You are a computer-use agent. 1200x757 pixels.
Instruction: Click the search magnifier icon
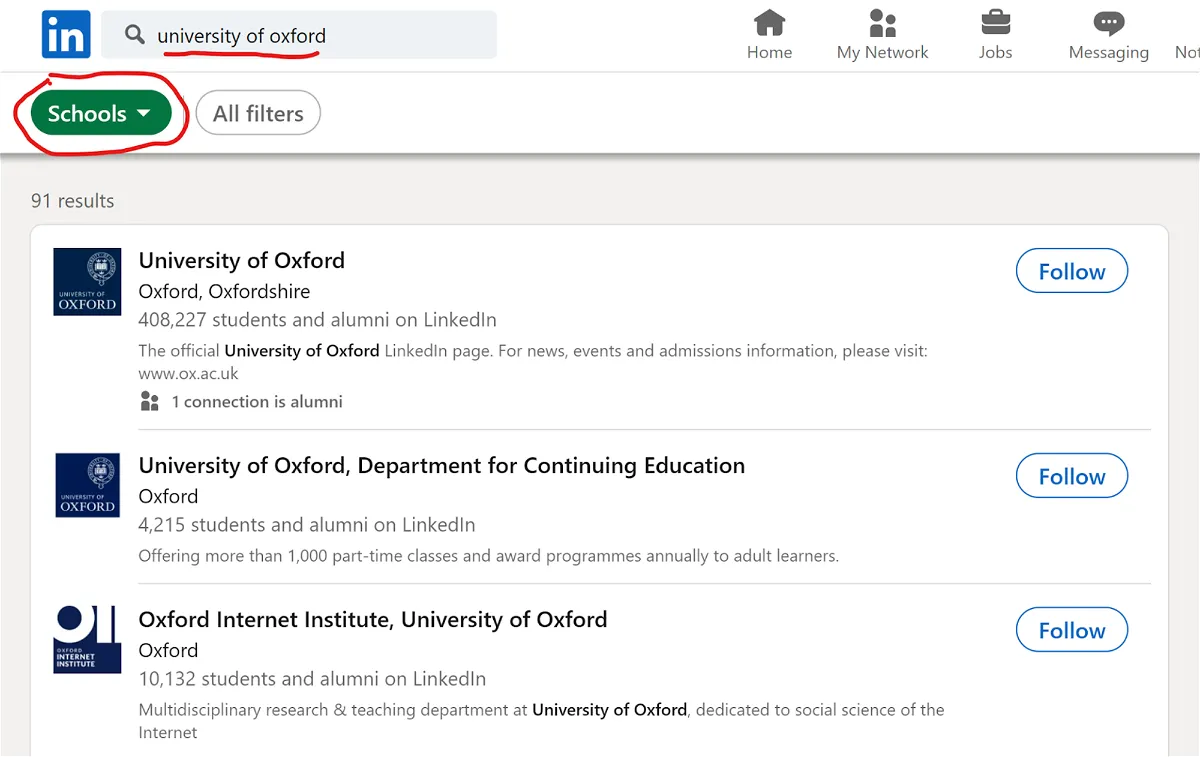tap(135, 35)
